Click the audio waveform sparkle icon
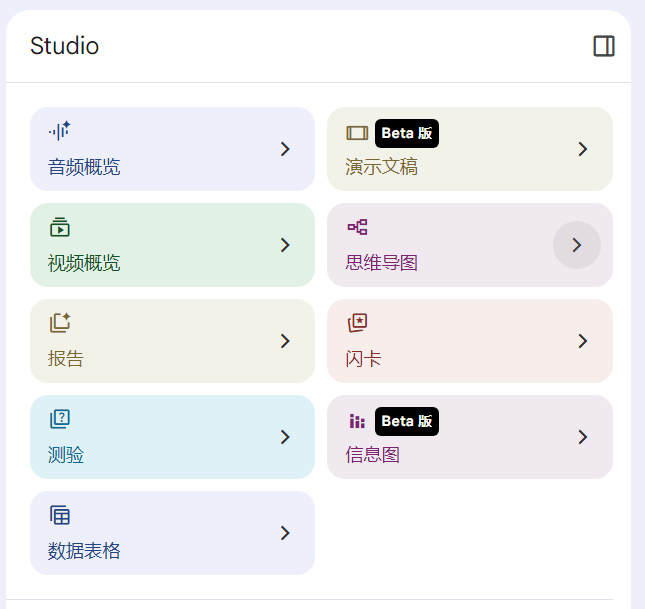 click(60, 131)
